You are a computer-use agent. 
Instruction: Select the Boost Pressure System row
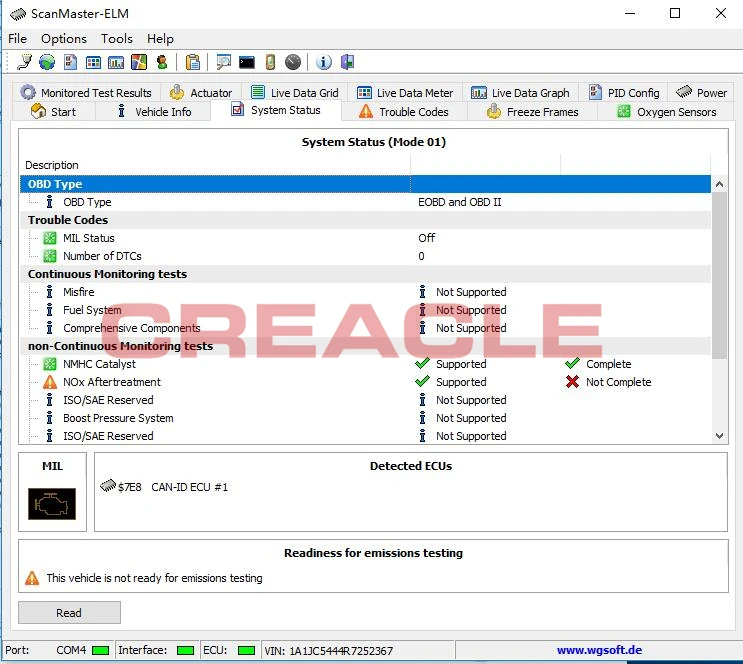tap(365, 418)
